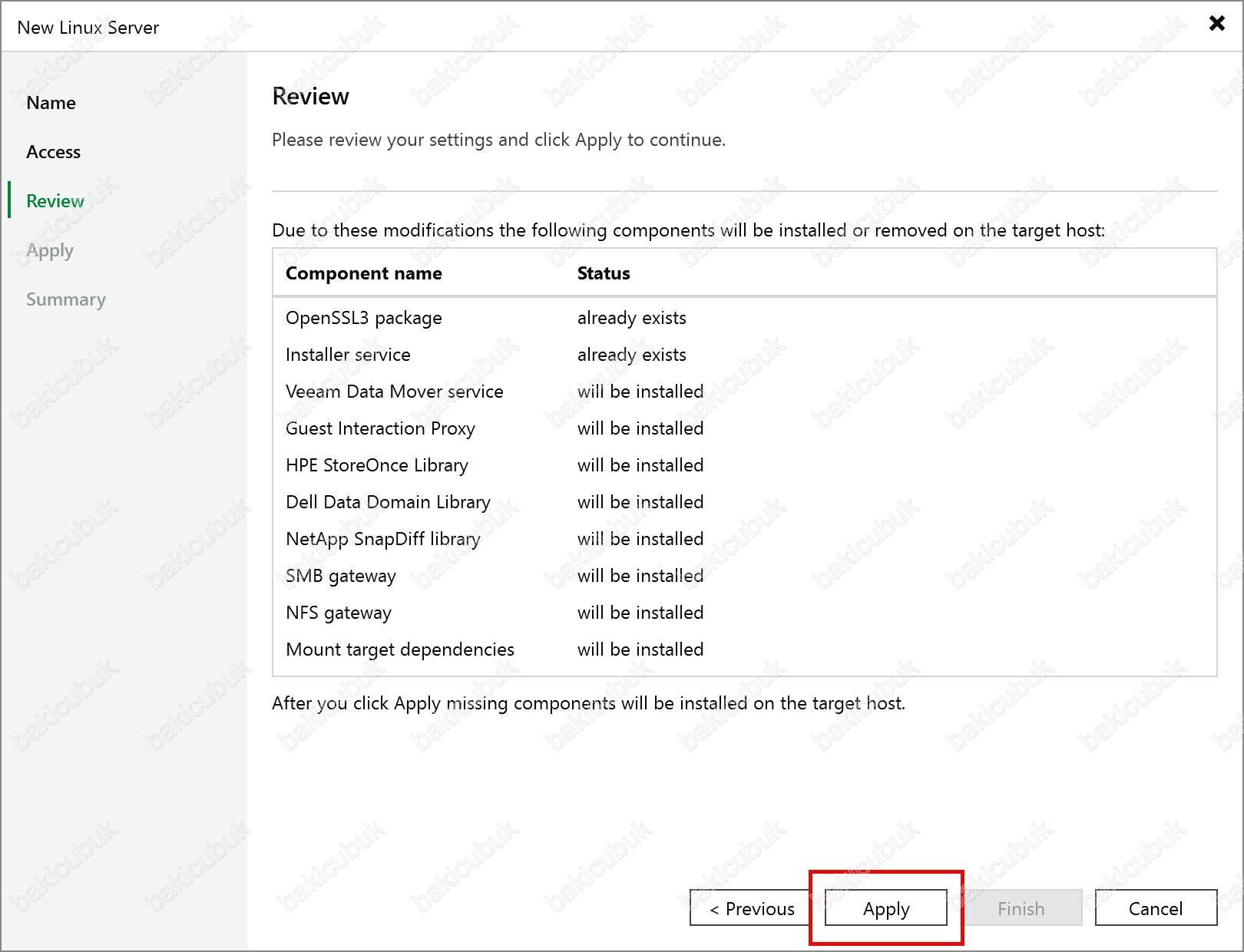Open the Access step in sidebar
This screenshot has height=952, width=1244.
[x=53, y=152]
